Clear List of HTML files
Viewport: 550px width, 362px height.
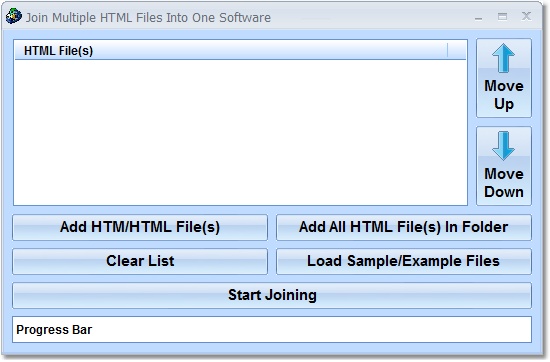click(140, 261)
